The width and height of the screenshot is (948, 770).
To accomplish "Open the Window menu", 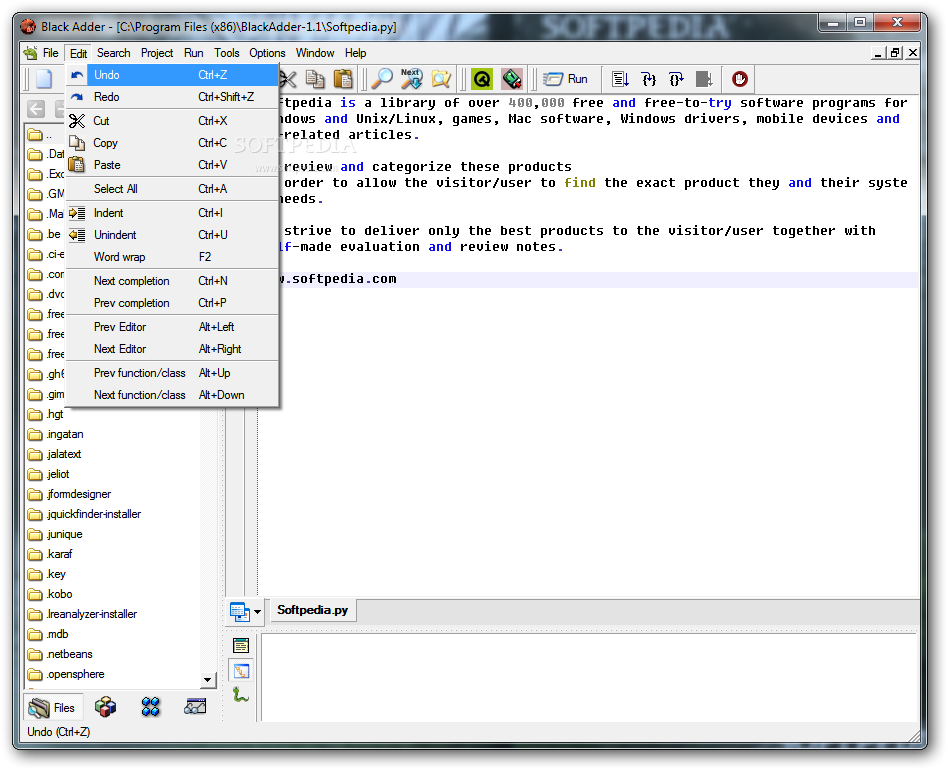I will 315,53.
